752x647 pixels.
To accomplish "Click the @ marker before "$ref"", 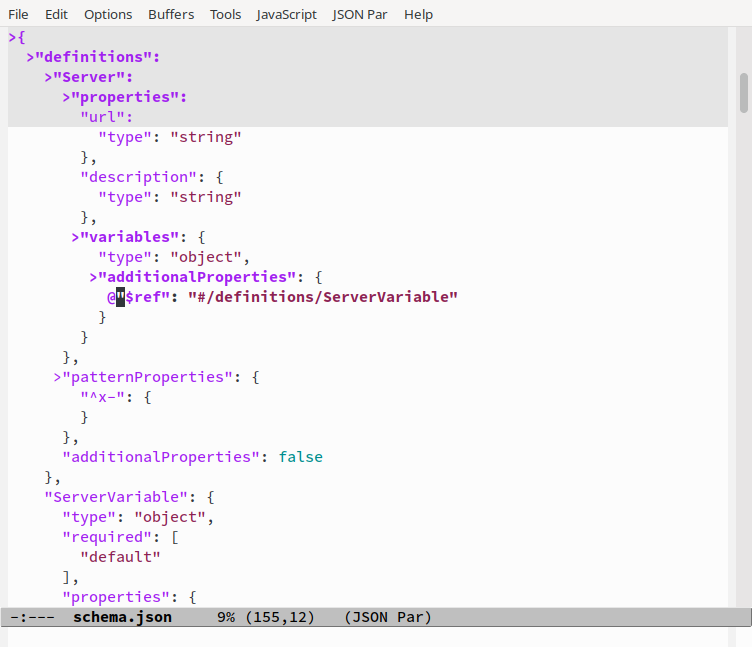I will (111, 297).
